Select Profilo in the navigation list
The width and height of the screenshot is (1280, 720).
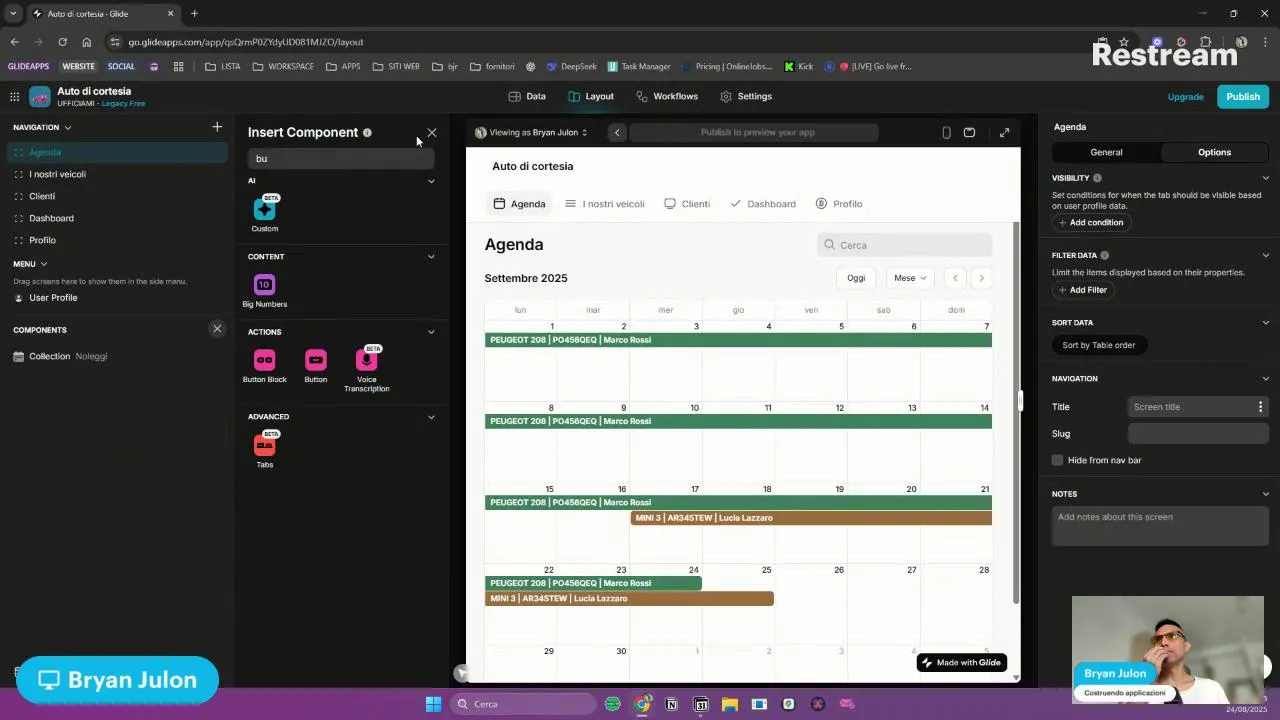click(116, 240)
